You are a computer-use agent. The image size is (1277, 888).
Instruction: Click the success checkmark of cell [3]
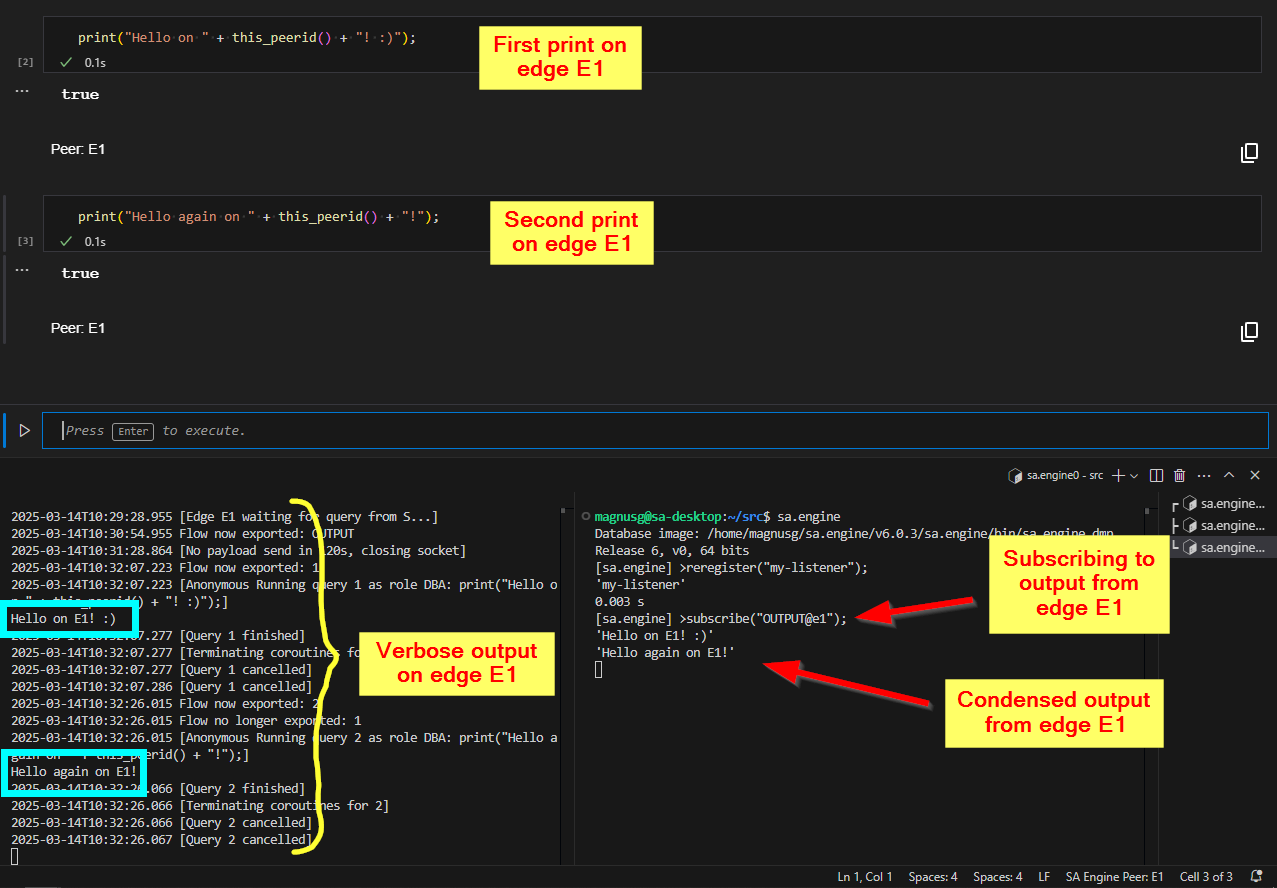pyautogui.click(x=66, y=241)
